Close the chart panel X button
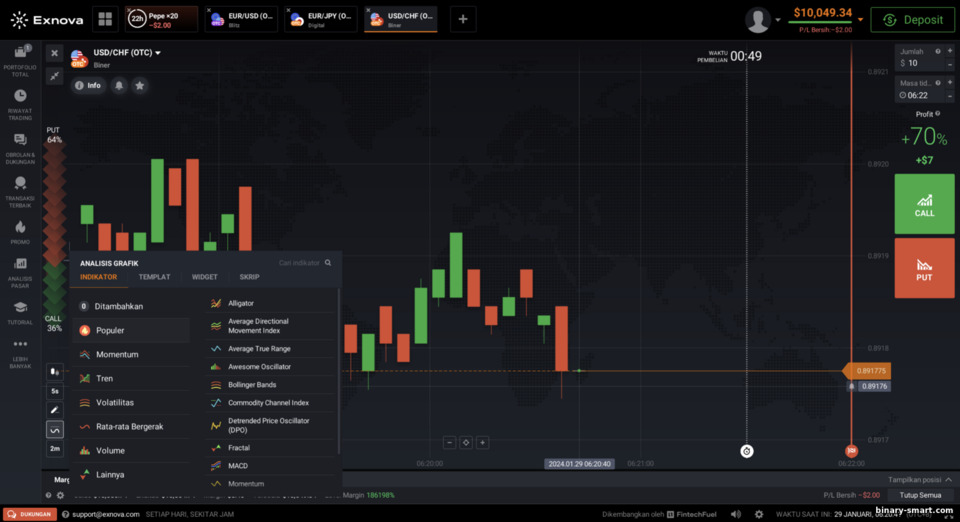This screenshot has width=960, height=522. tap(54, 53)
